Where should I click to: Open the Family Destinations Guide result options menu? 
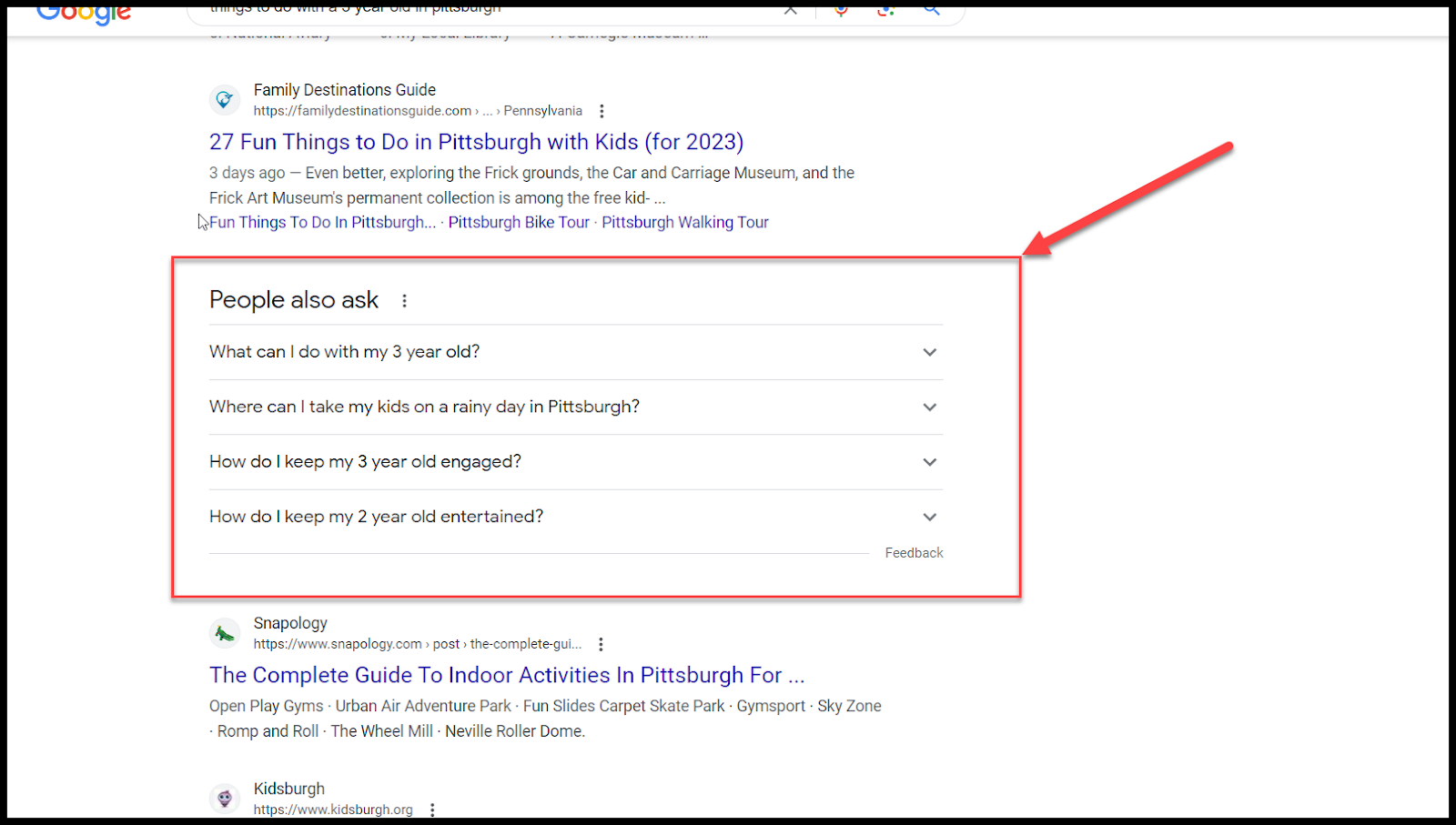coord(602,111)
